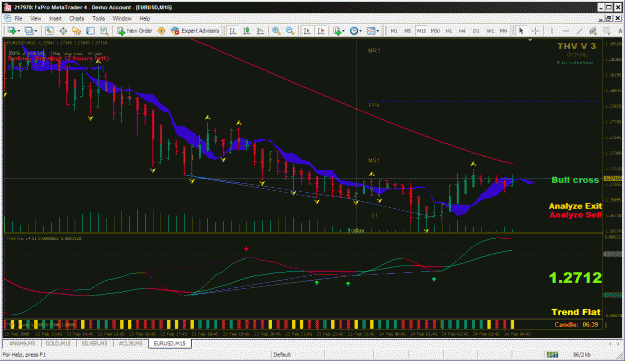The image size is (625, 361).
Task: Click the 'Bull cross' chart label
Action: pyautogui.click(x=575, y=180)
